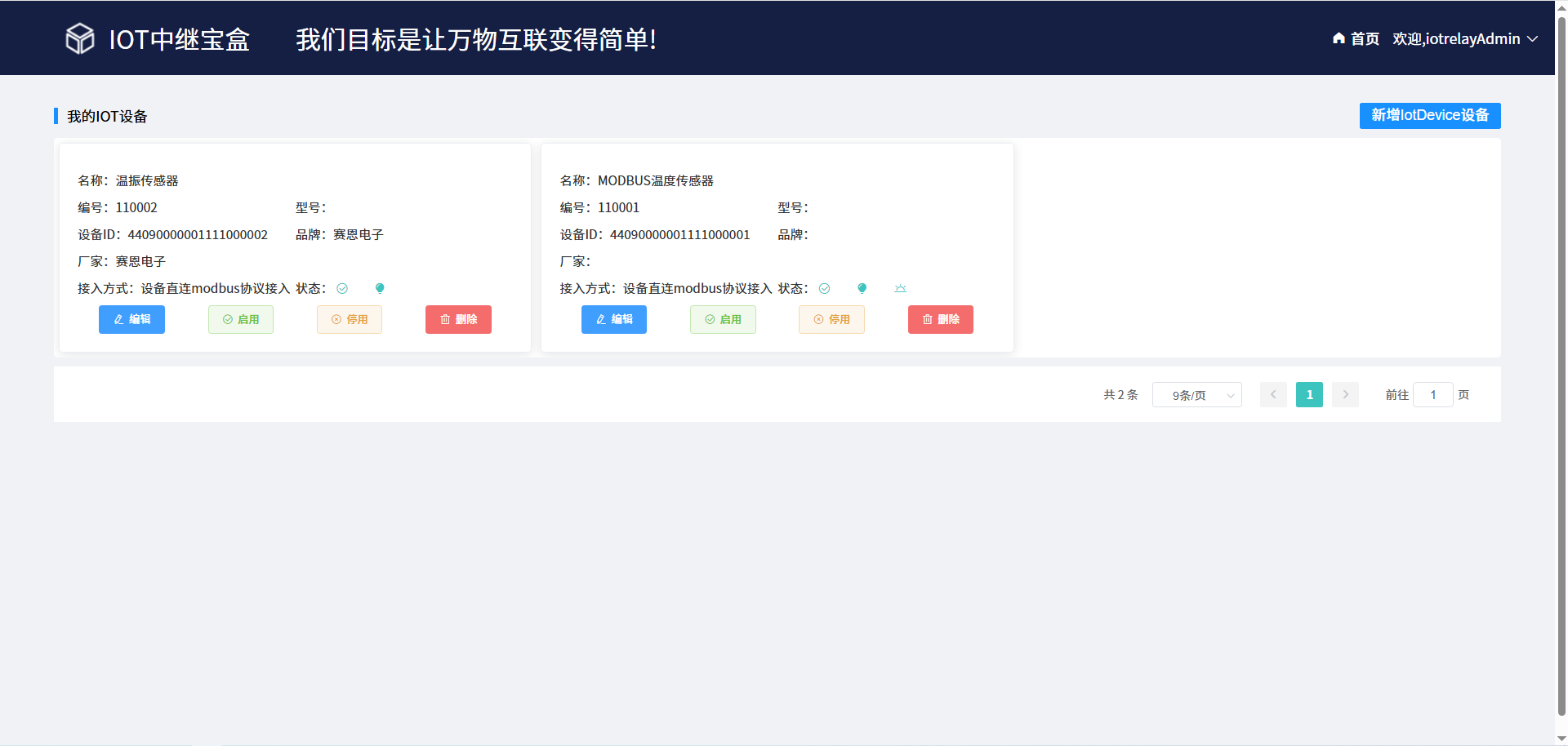1568x746 pixels.
Task: Click the lightbulb status icon of 温振传感器
Action: pos(380,288)
